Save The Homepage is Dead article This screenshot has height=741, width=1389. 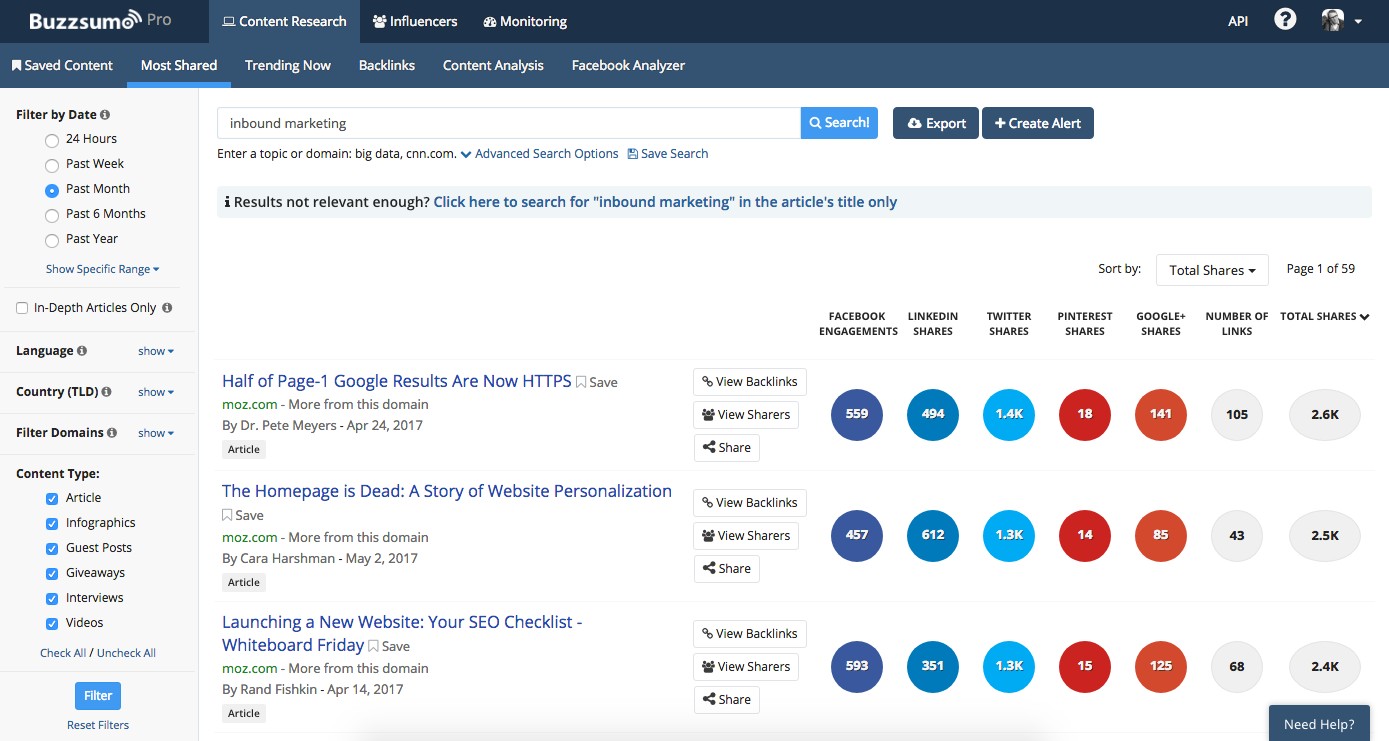pyautogui.click(x=243, y=515)
